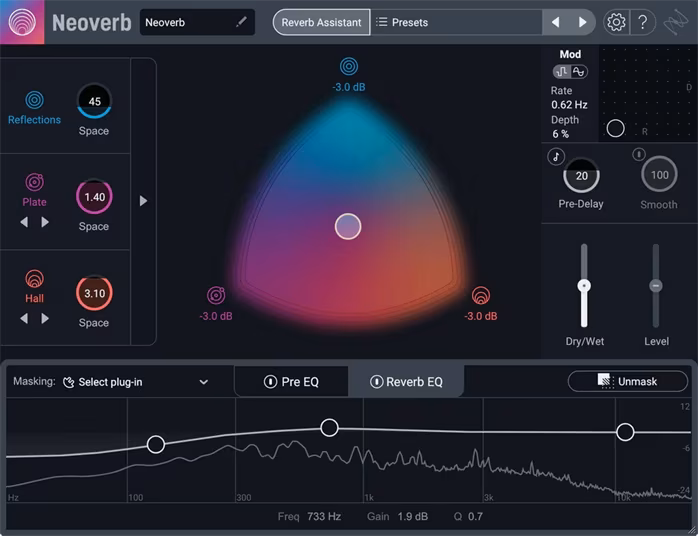
Task: Click the Hall Space knob showing 3.10
Action: (94, 293)
